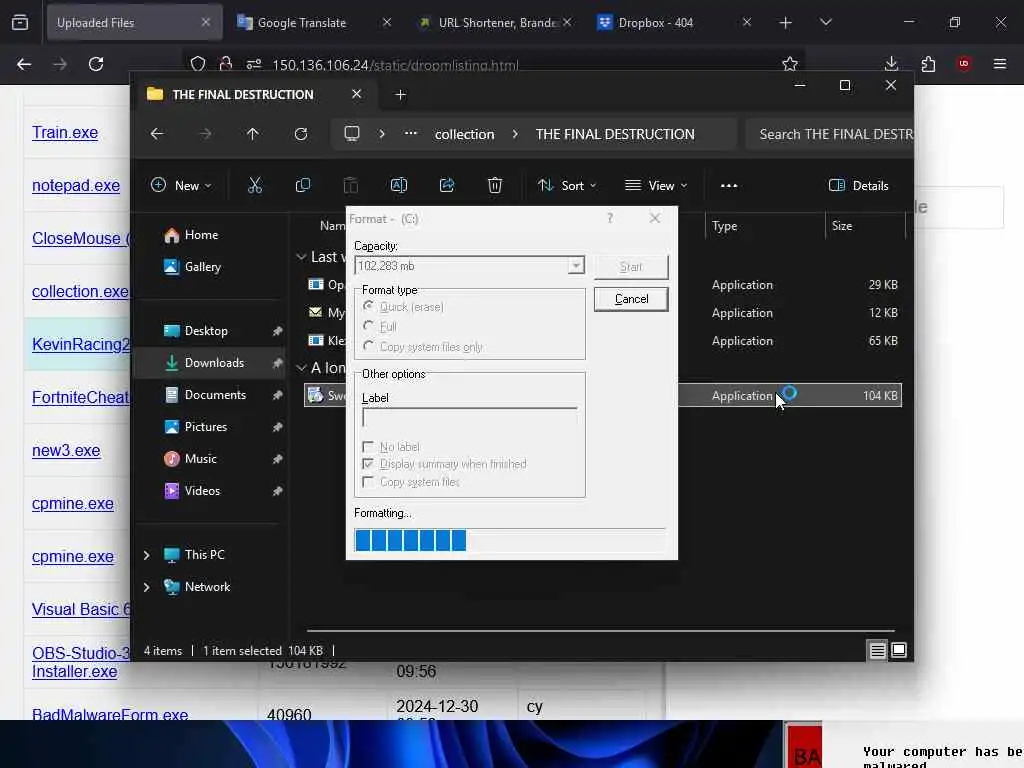
Task: Click the Copy icon in Explorer toolbar
Action: (x=303, y=185)
